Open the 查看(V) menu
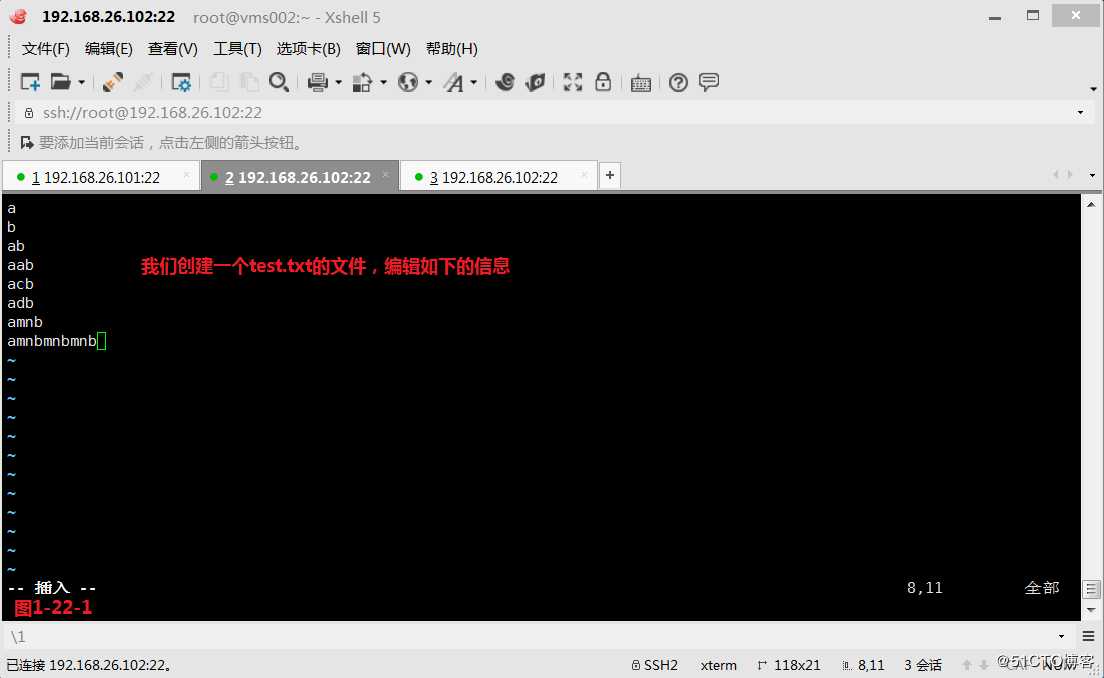This screenshot has height=678, width=1104. (x=172, y=49)
